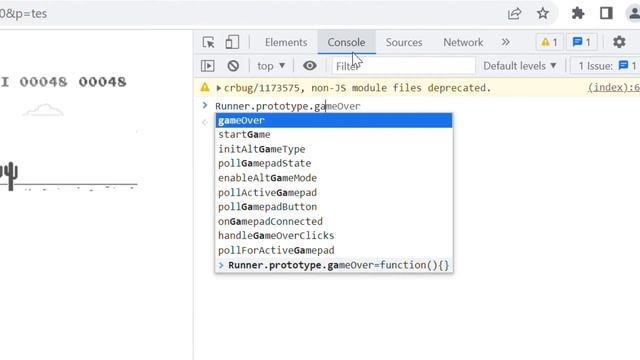The width and height of the screenshot is (640, 360).
Task: Expand the crbug deprecation warning message
Action: pyautogui.click(x=219, y=88)
